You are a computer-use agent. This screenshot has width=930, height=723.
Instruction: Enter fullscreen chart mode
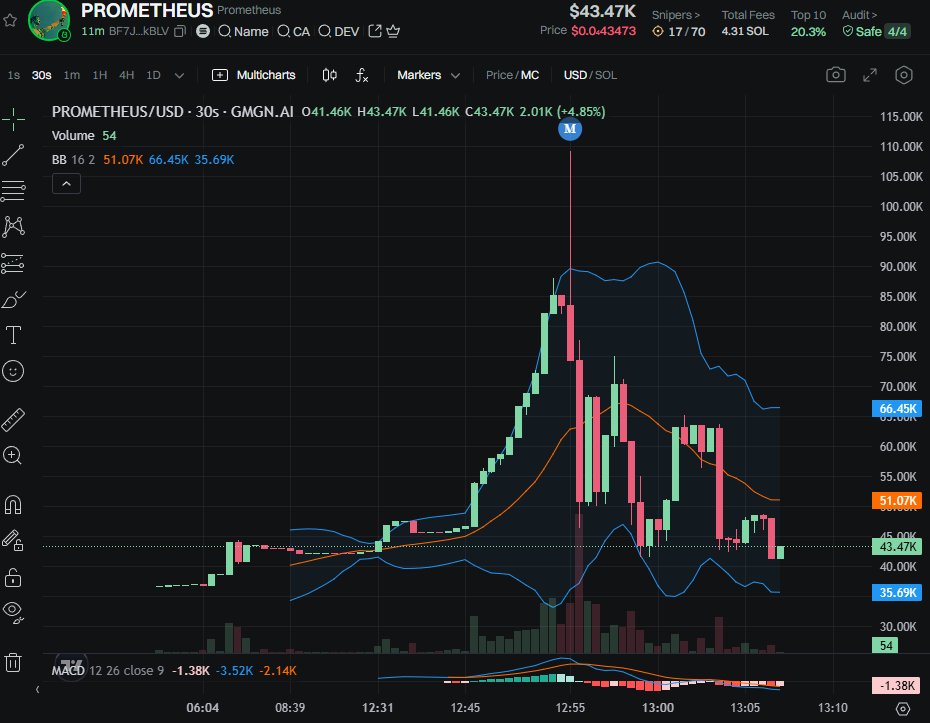[870, 75]
